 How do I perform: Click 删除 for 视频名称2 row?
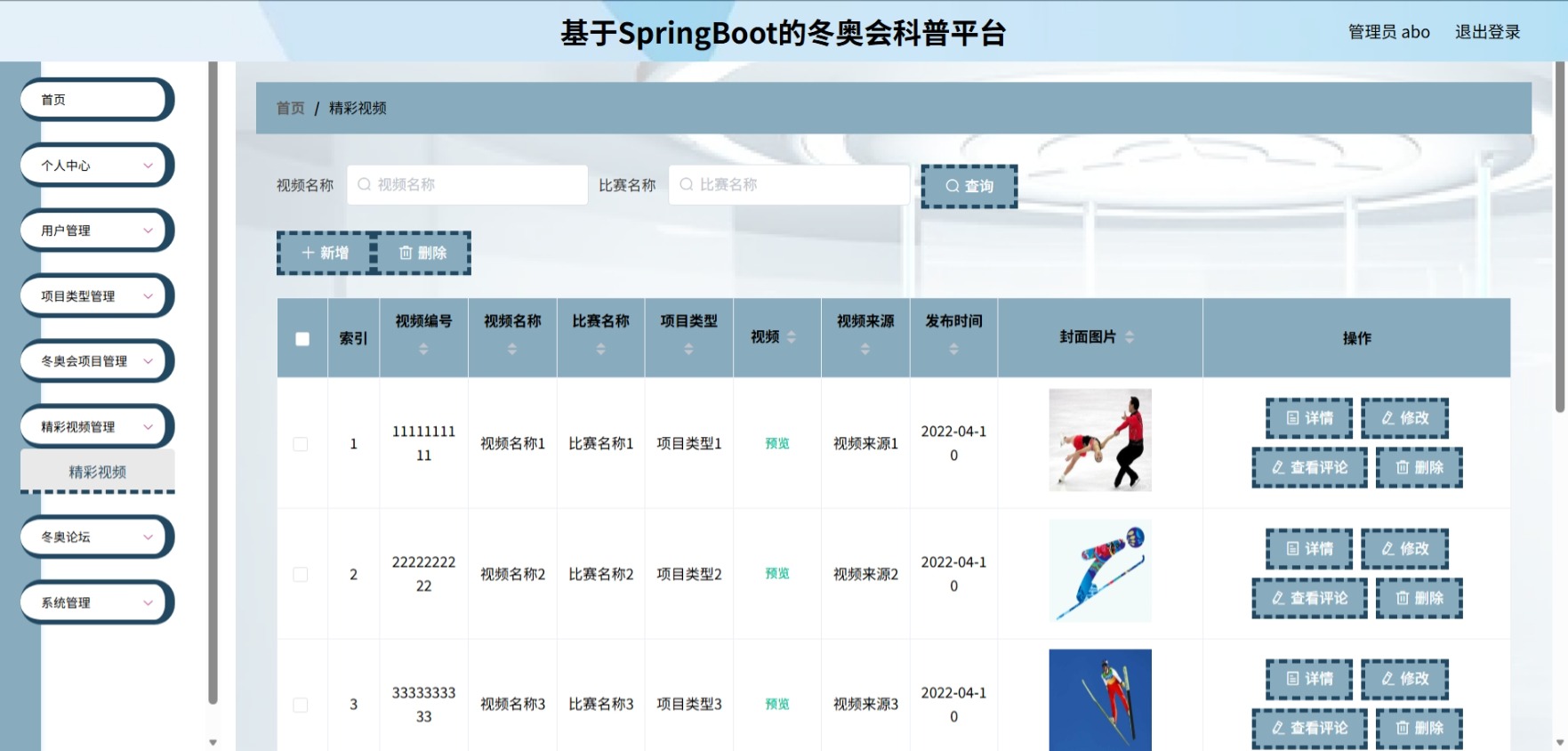(x=1419, y=598)
